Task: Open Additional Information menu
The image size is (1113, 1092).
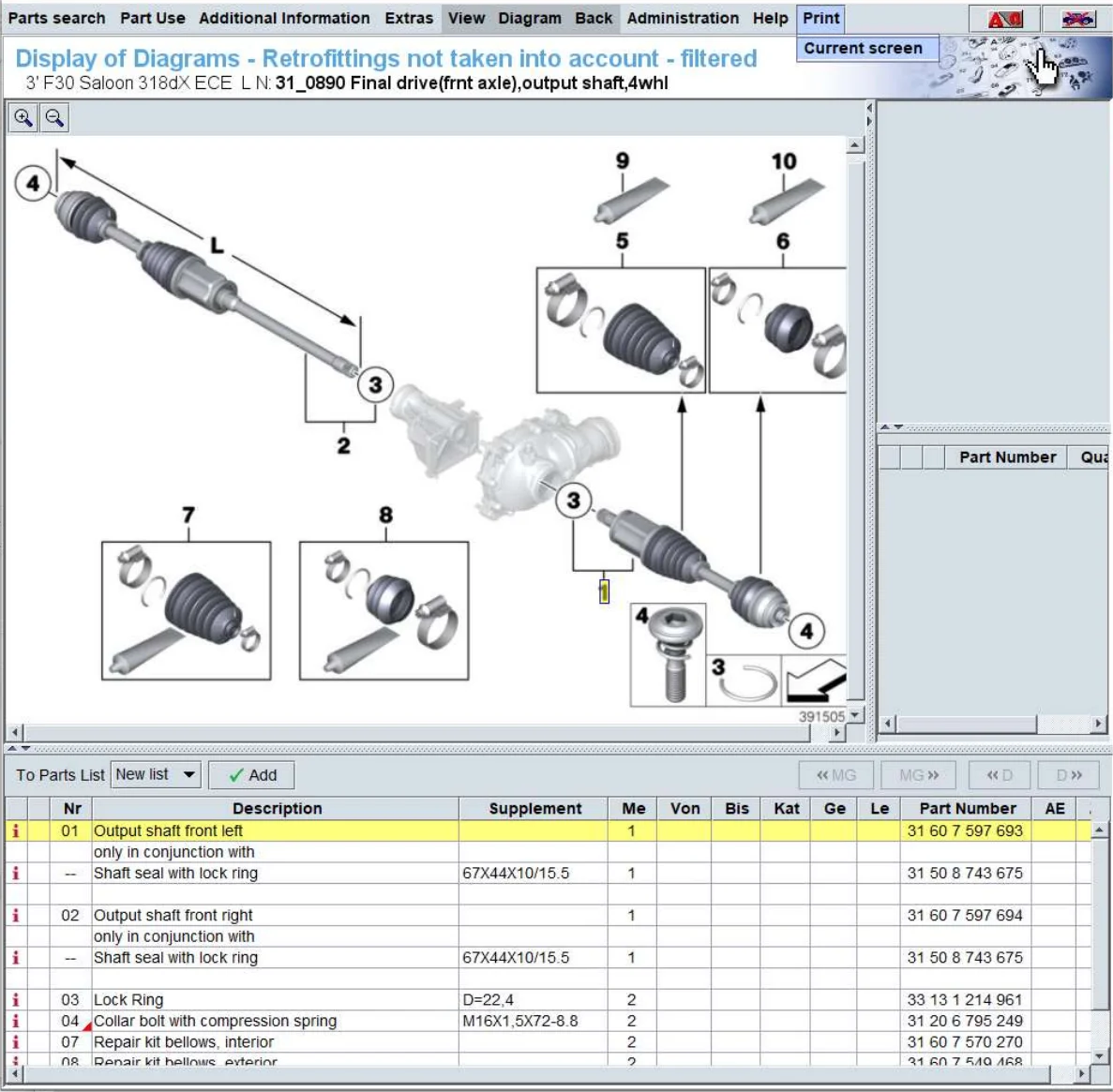Action: tap(284, 18)
